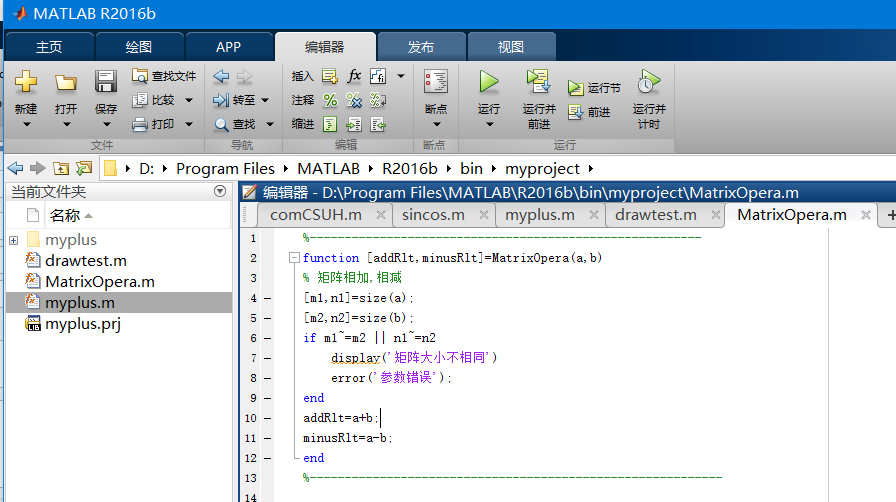
Task: Click the Print (打印) icon
Action: [x=139, y=124]
